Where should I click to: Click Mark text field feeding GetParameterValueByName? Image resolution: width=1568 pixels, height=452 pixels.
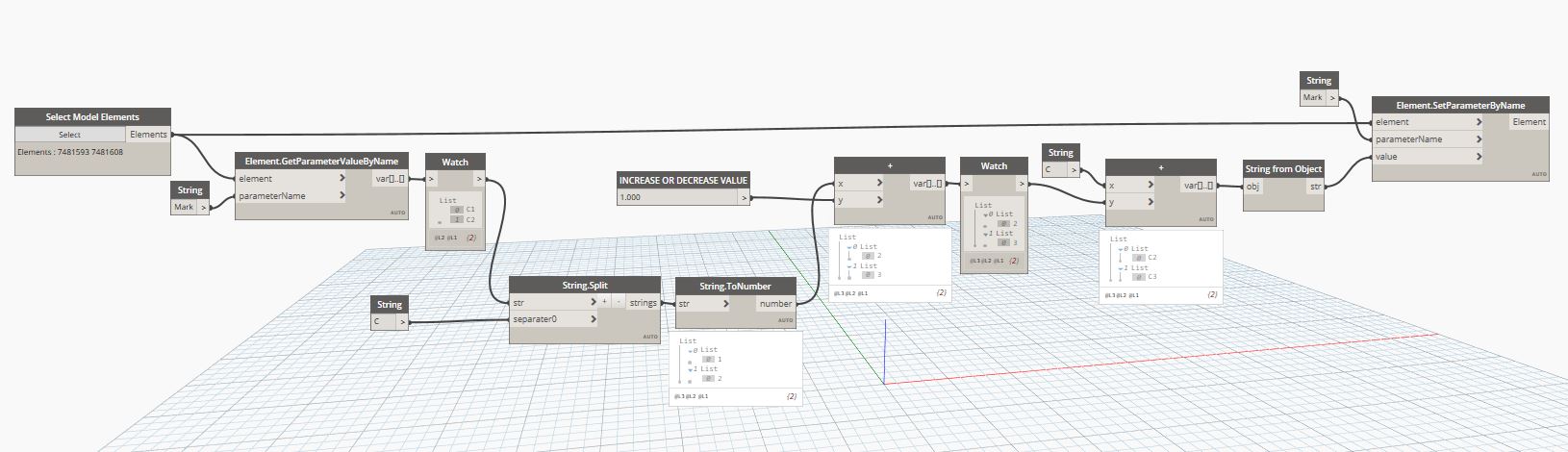click(x=184, y=207)
